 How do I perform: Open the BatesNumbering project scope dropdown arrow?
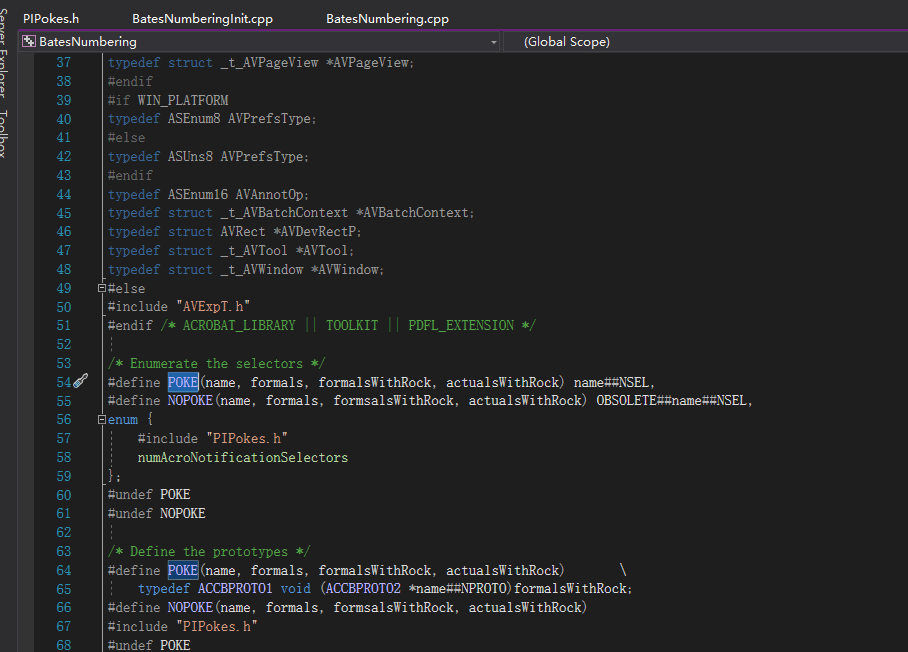[494, 42]
